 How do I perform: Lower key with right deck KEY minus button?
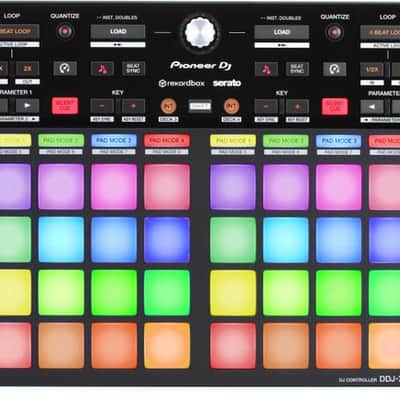pos(266,107)
